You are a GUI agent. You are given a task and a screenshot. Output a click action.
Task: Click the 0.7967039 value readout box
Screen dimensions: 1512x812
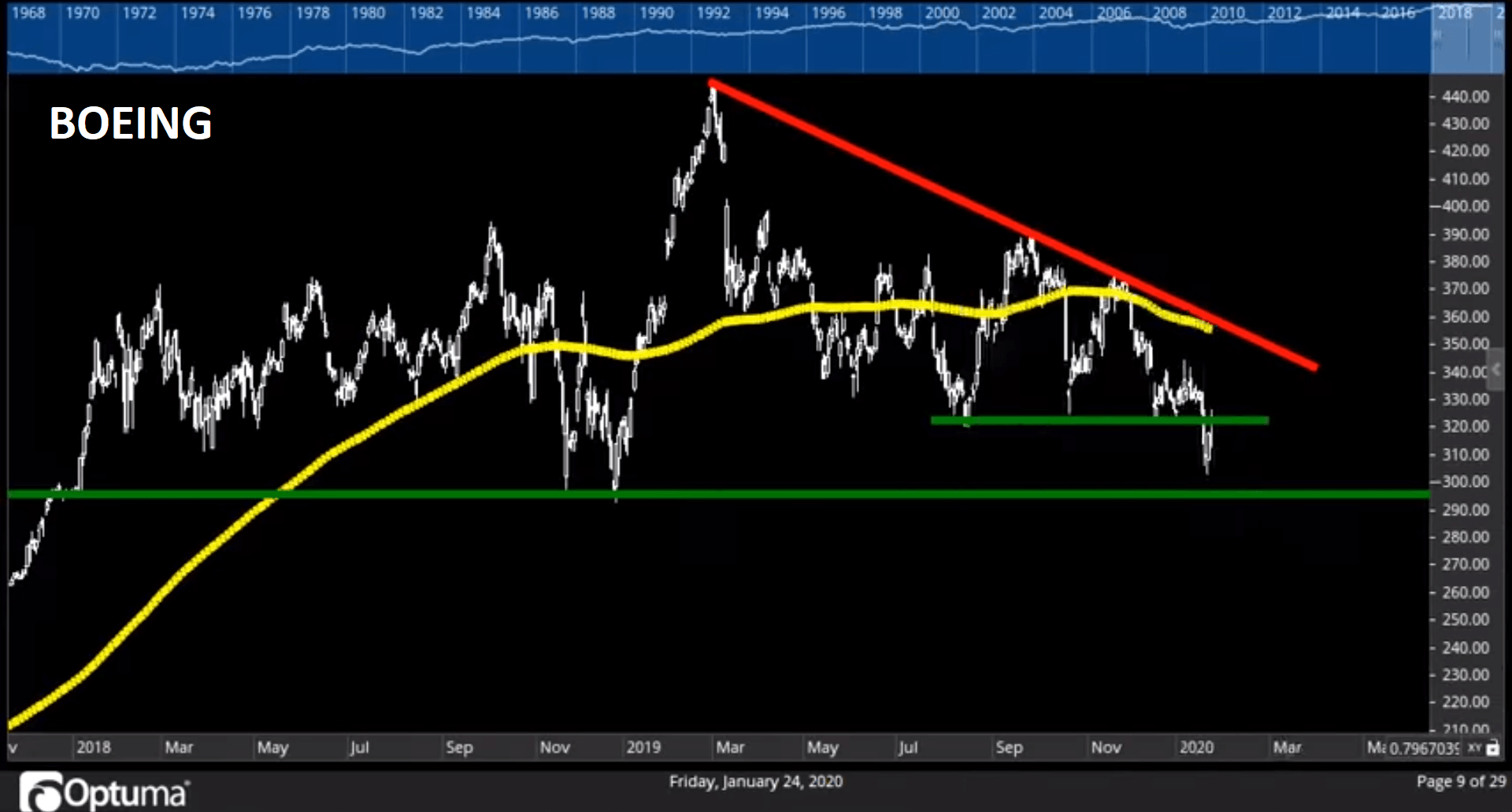1423,747
